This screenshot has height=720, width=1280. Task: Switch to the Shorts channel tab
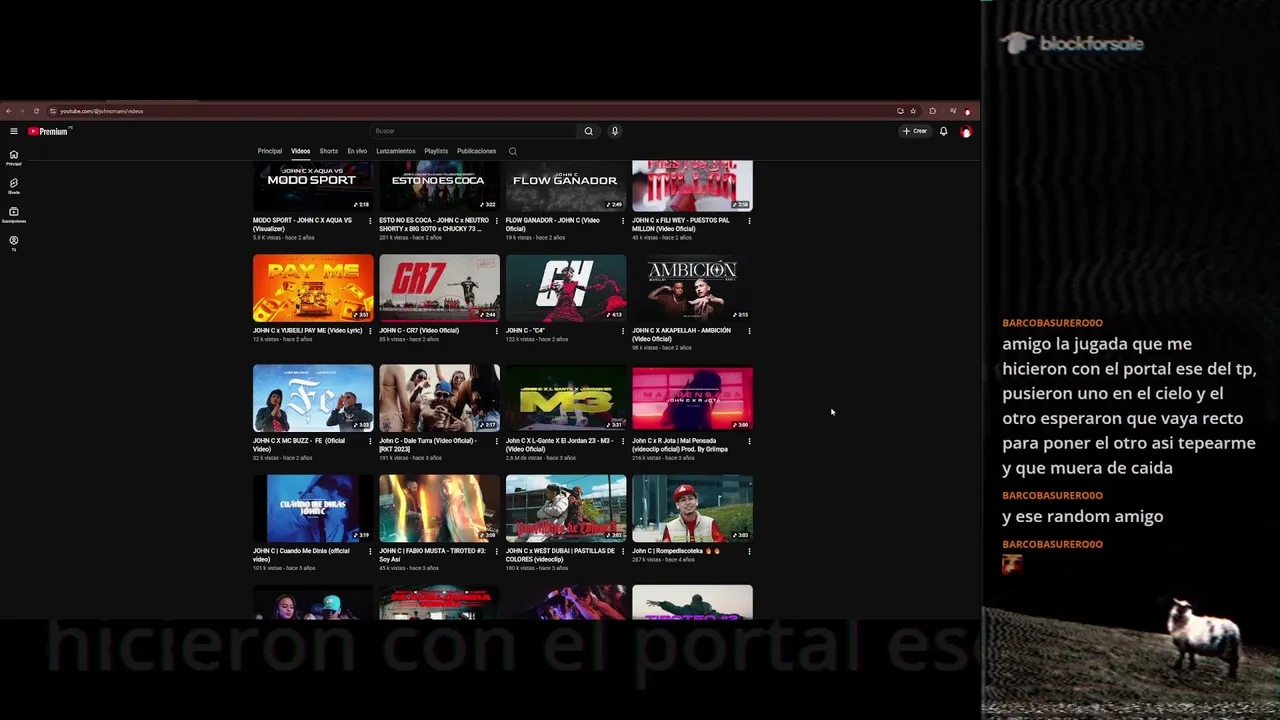[x=328, y=151]
